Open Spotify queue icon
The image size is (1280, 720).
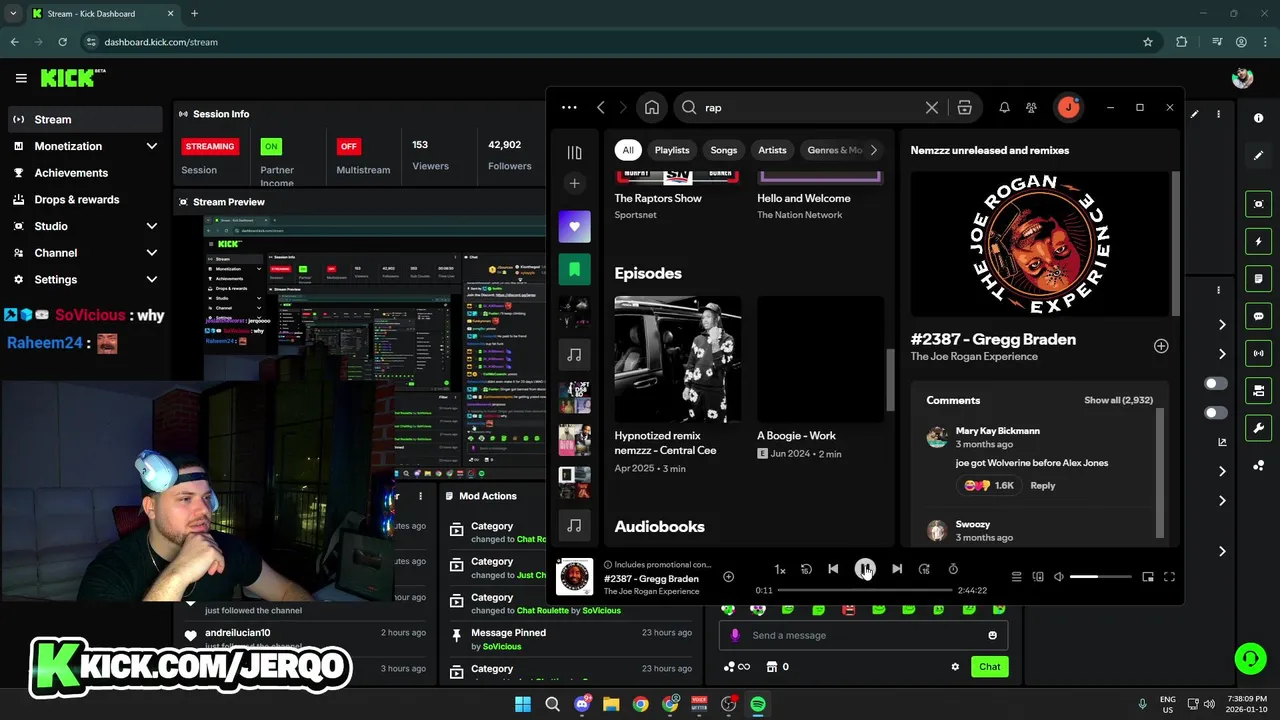coord(1016,577)
